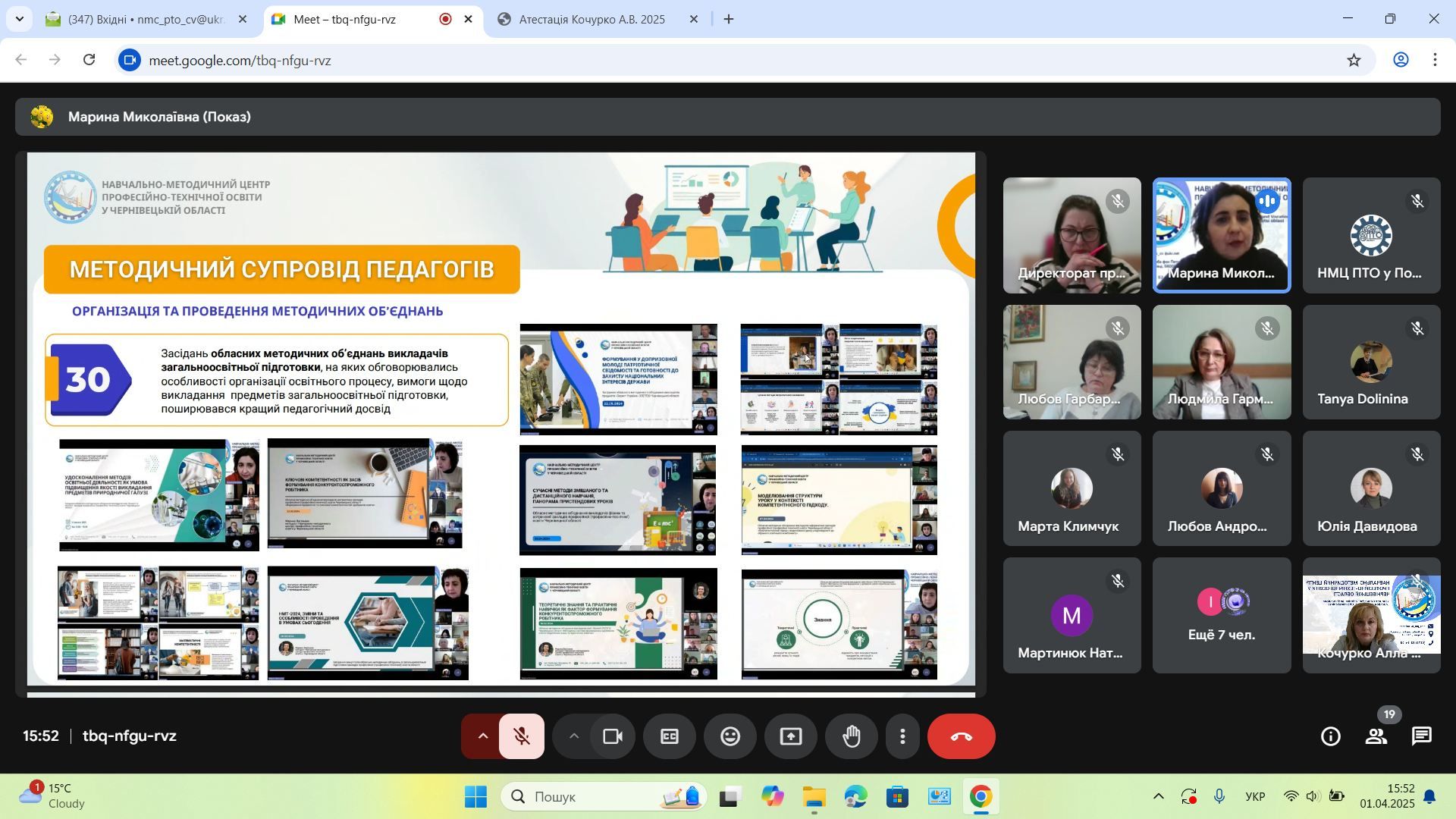Leave the call red button
1456x819 pixels.
click(x=961, y=736)
